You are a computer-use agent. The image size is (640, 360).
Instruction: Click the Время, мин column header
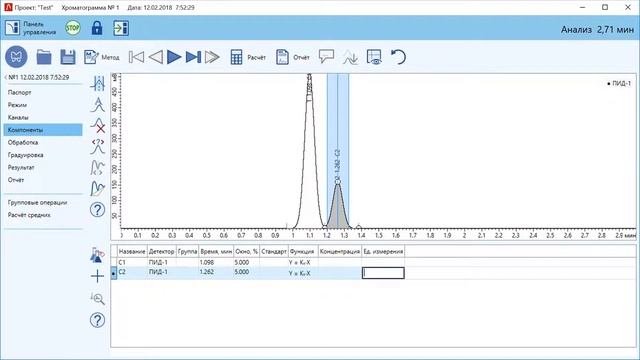click(216, 251)
